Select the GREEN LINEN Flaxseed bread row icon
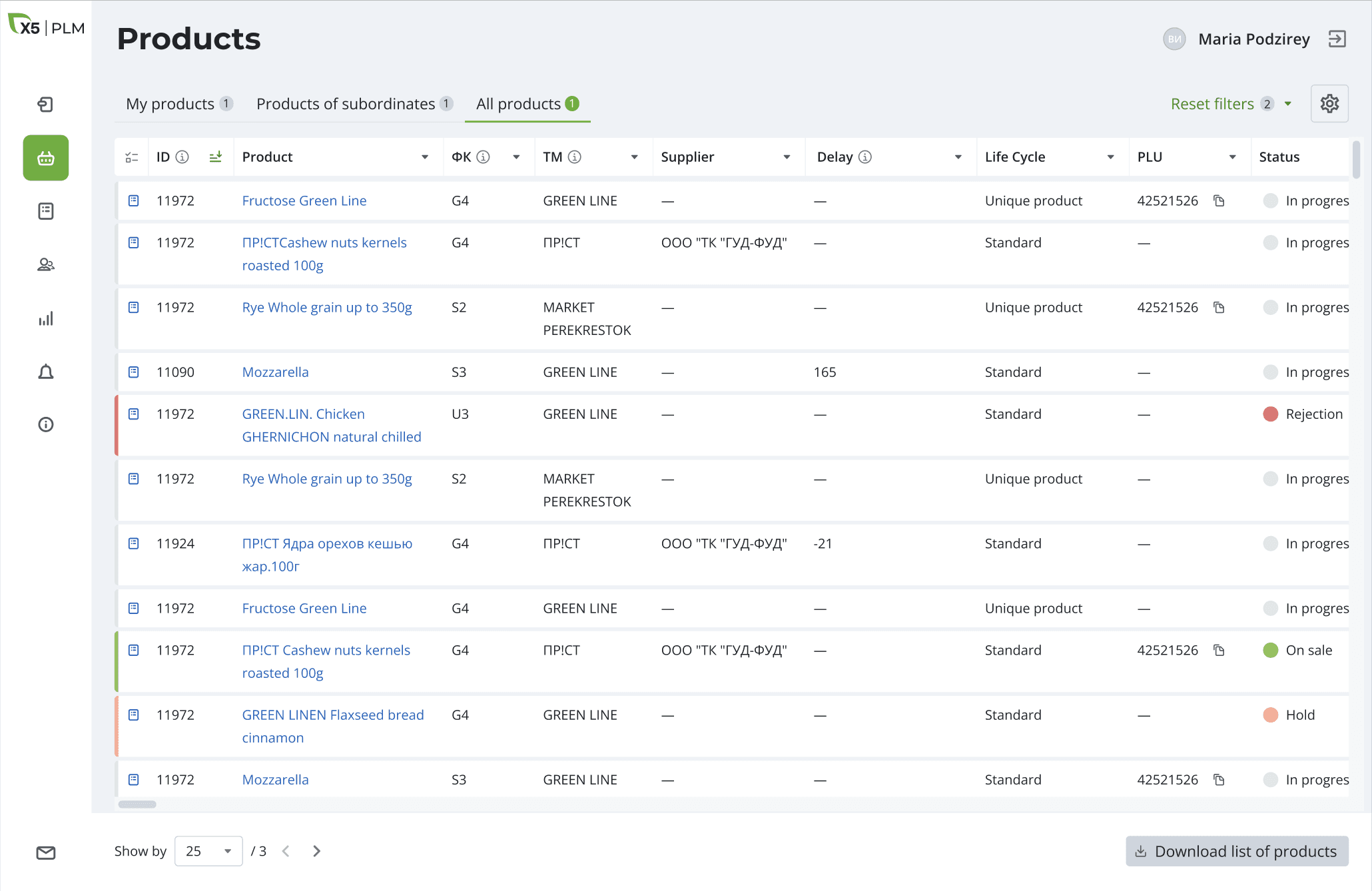 [134, 715]
